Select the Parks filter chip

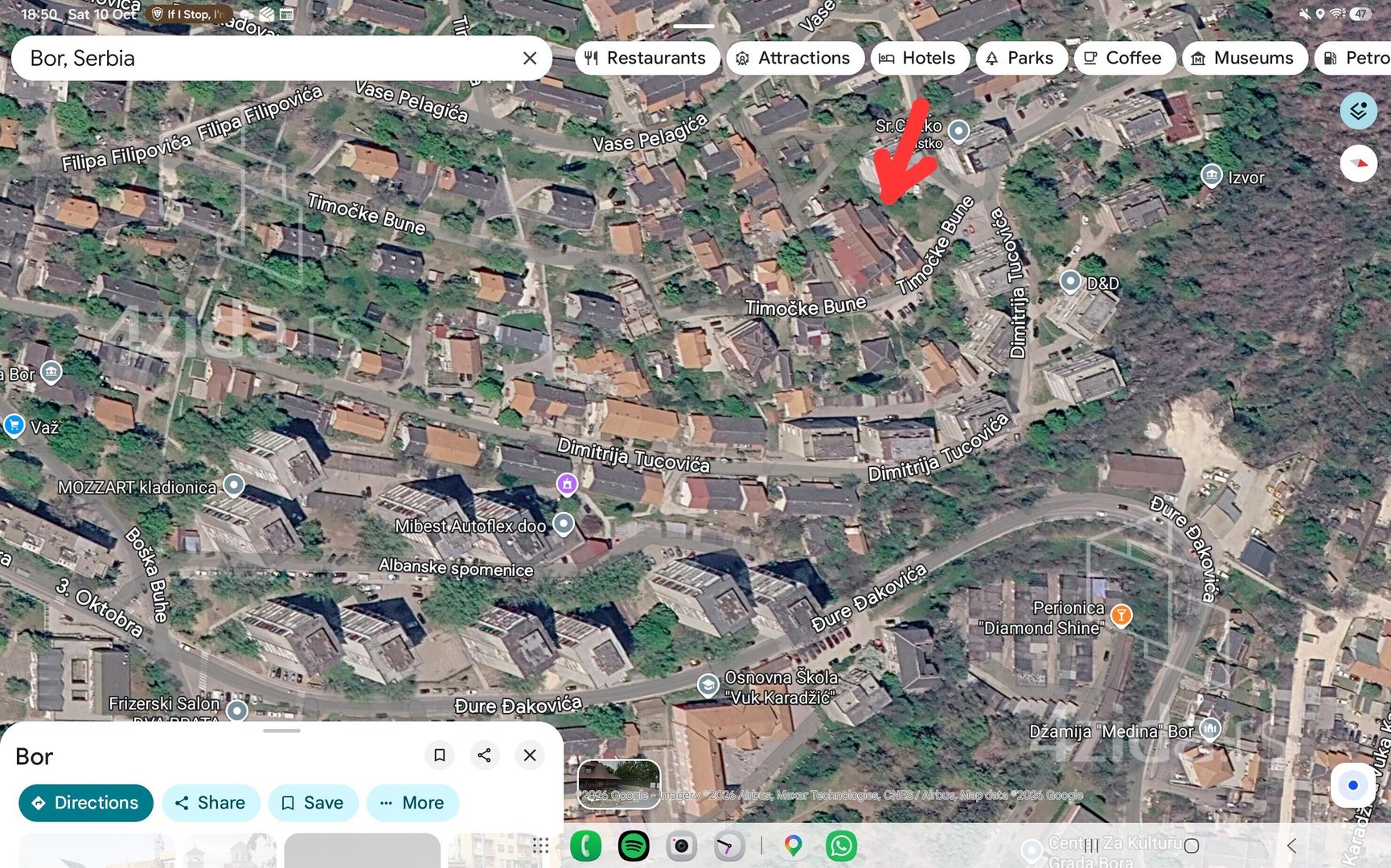(x=1020, y=58)
